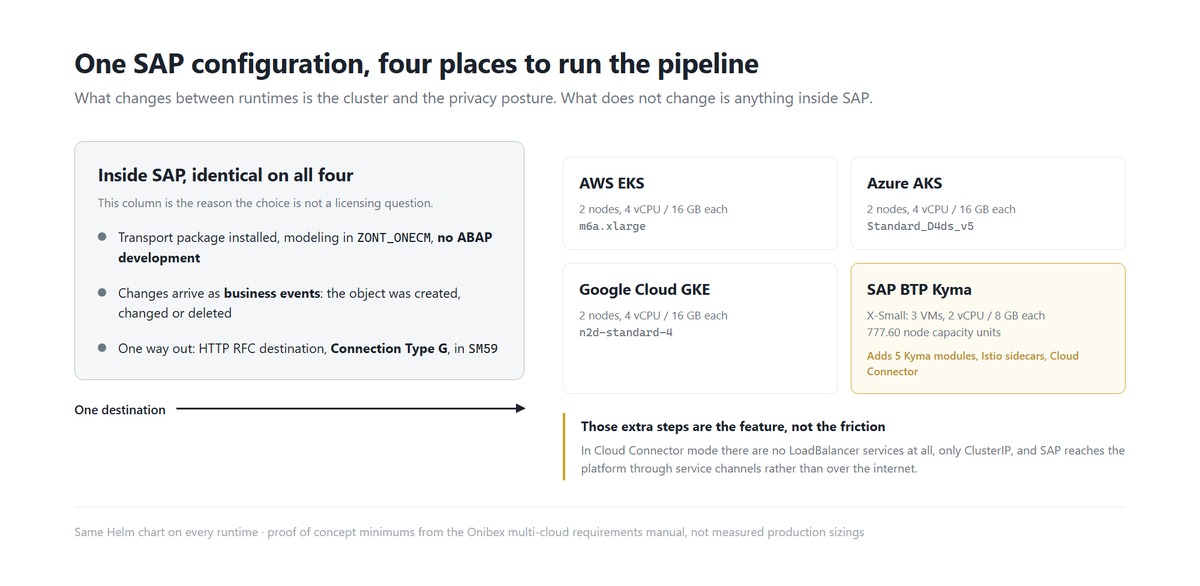The width and height of the screenshot is (1200, 586).
Task: Click 'Those extra steps are the feature, not the friction'
Action: point(733,426)
